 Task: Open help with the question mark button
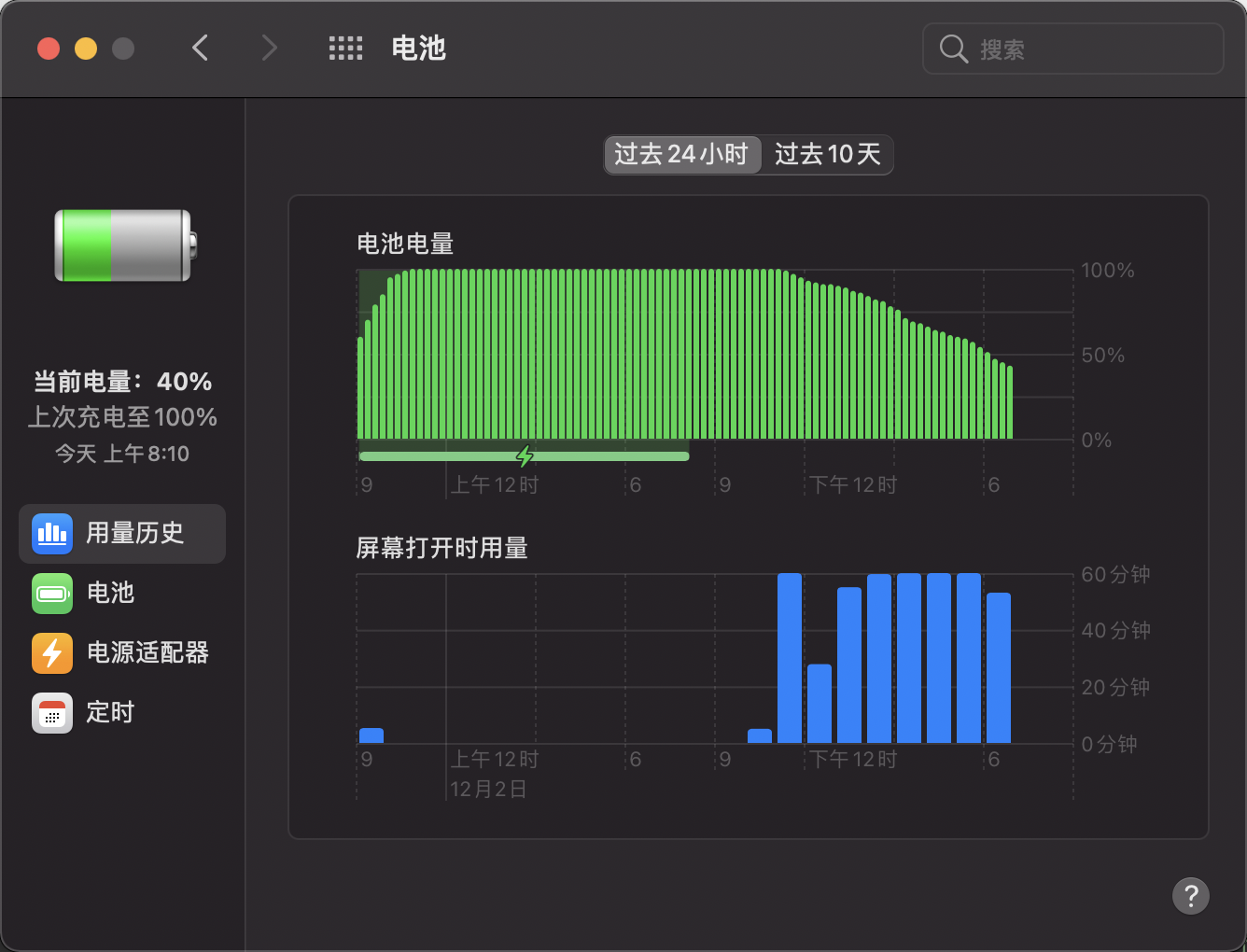tap(1190, 897)
